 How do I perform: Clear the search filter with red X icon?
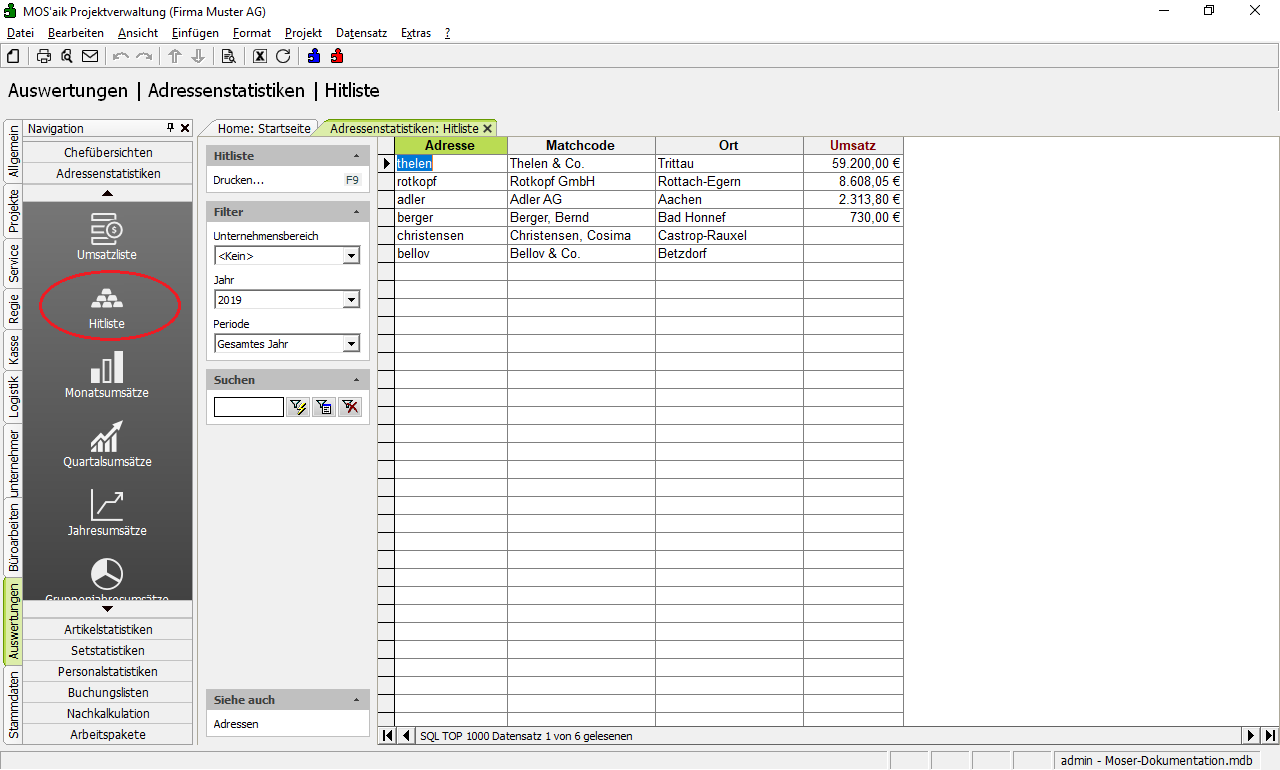point(350,406)
